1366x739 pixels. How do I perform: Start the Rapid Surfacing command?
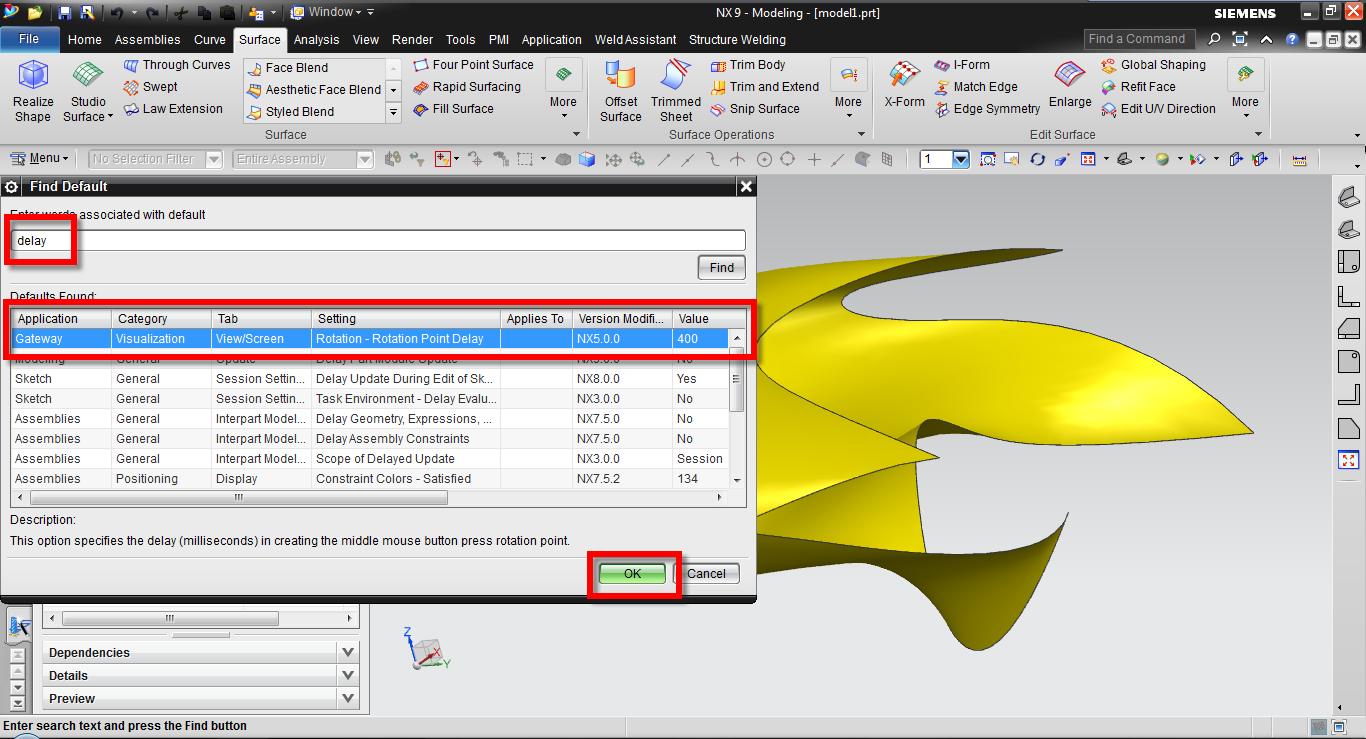tap(466, 87)
